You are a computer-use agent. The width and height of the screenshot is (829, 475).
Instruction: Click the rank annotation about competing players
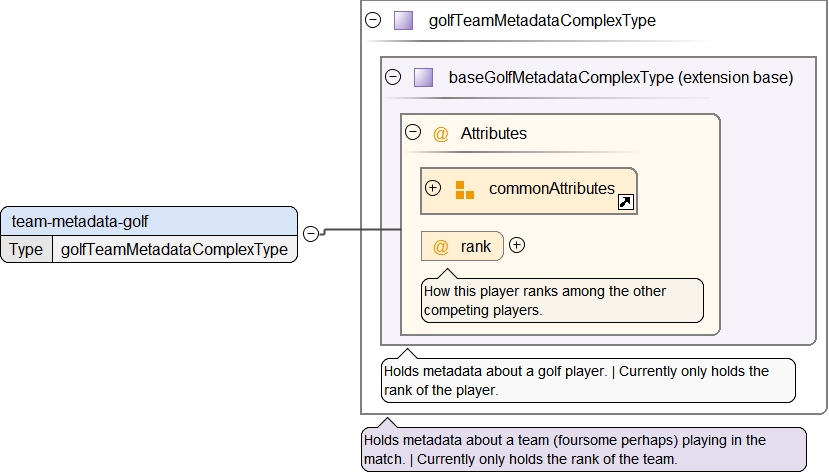point(562,301)
